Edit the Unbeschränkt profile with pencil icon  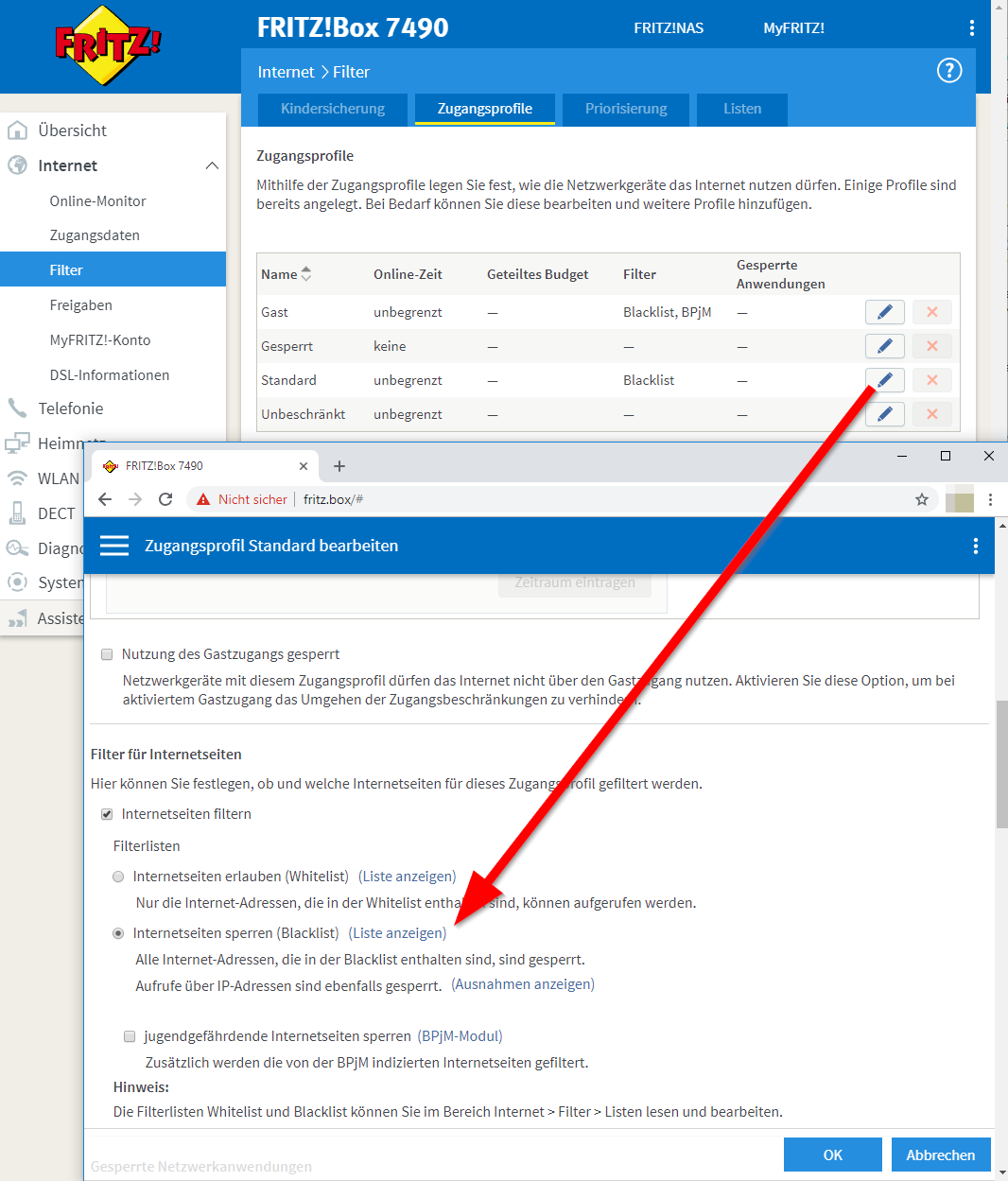point(885,414)
